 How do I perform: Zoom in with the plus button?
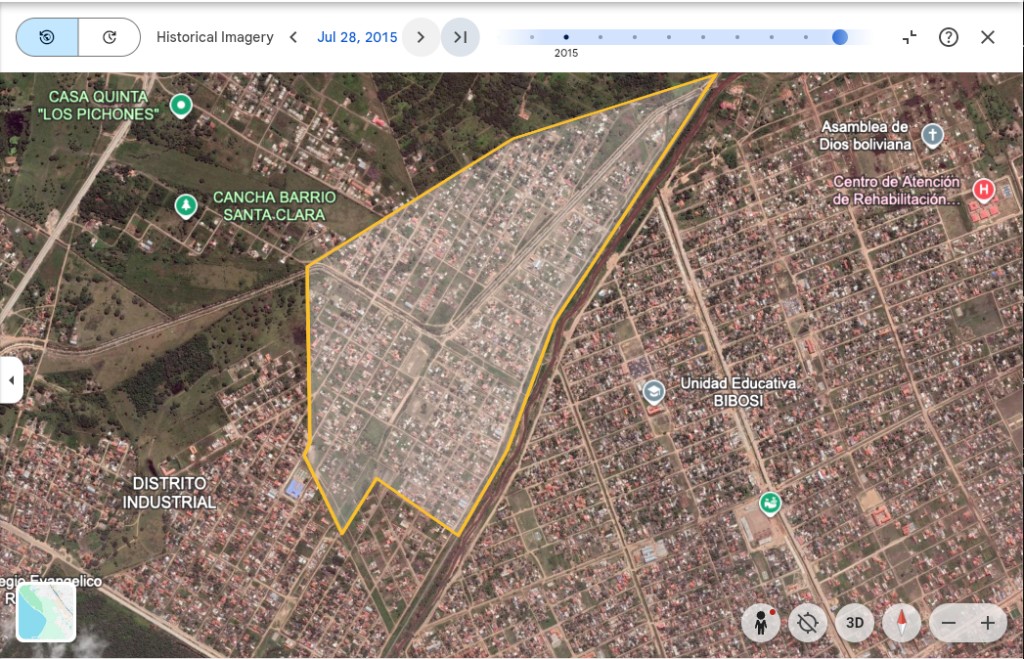point(987,623)
